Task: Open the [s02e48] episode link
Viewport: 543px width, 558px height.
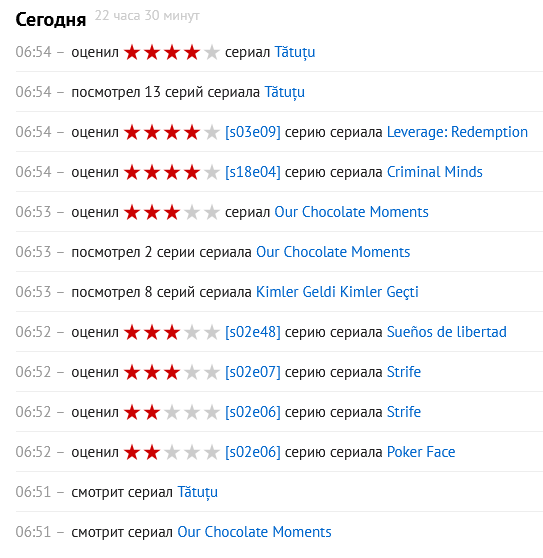Action: [253, 332]
